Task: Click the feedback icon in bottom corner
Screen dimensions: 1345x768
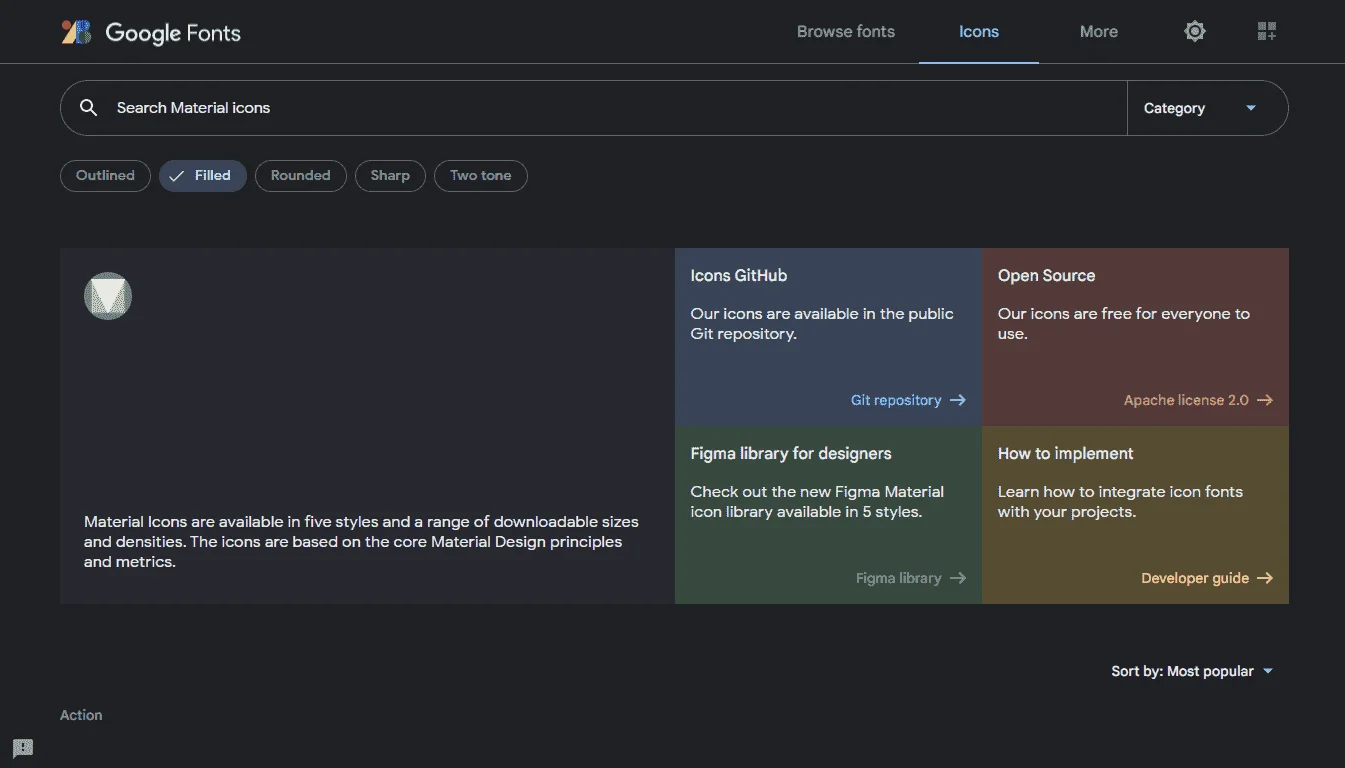Action: click(23, 747)
